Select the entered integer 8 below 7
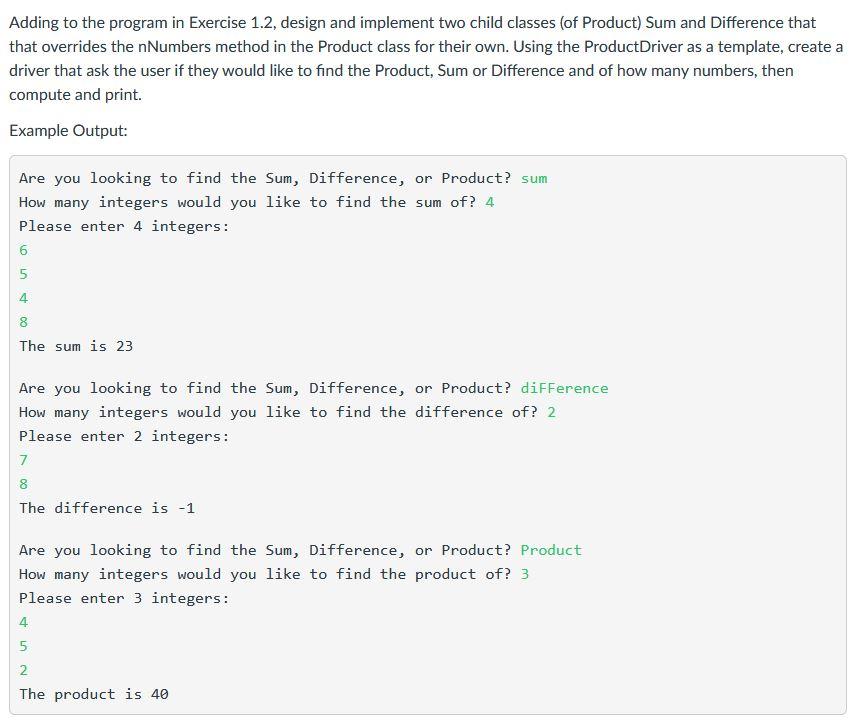Screen dimensions: 864x722 [x=22, y=484]
